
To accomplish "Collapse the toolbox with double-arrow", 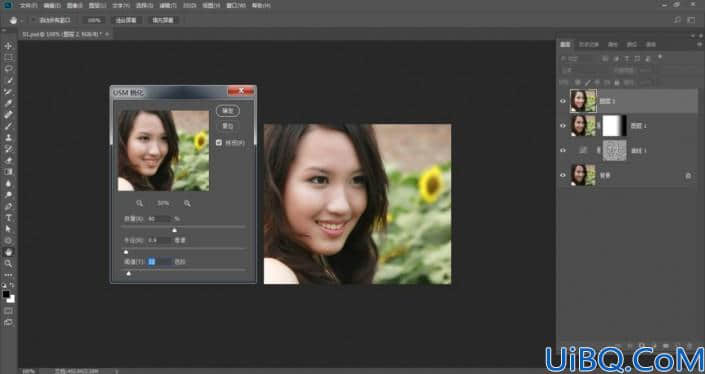I will 4,31.
